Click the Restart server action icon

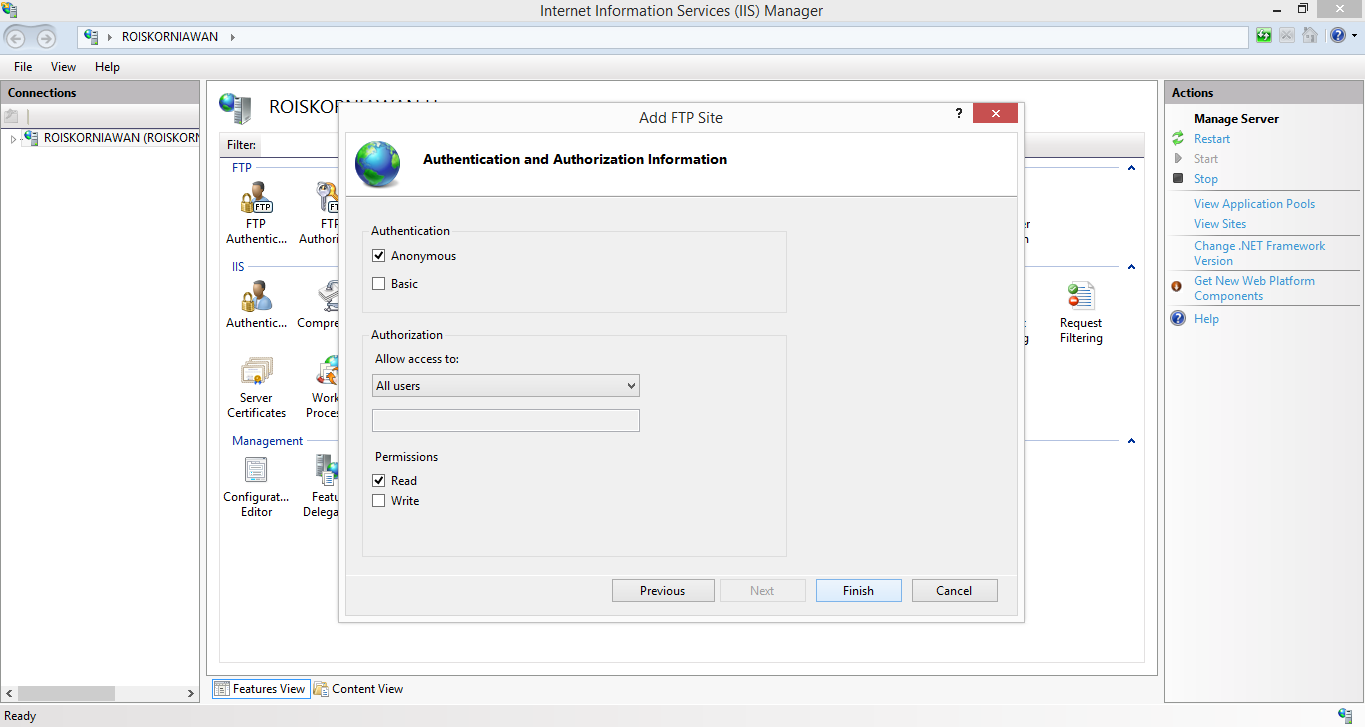[x=1179, y=138]
